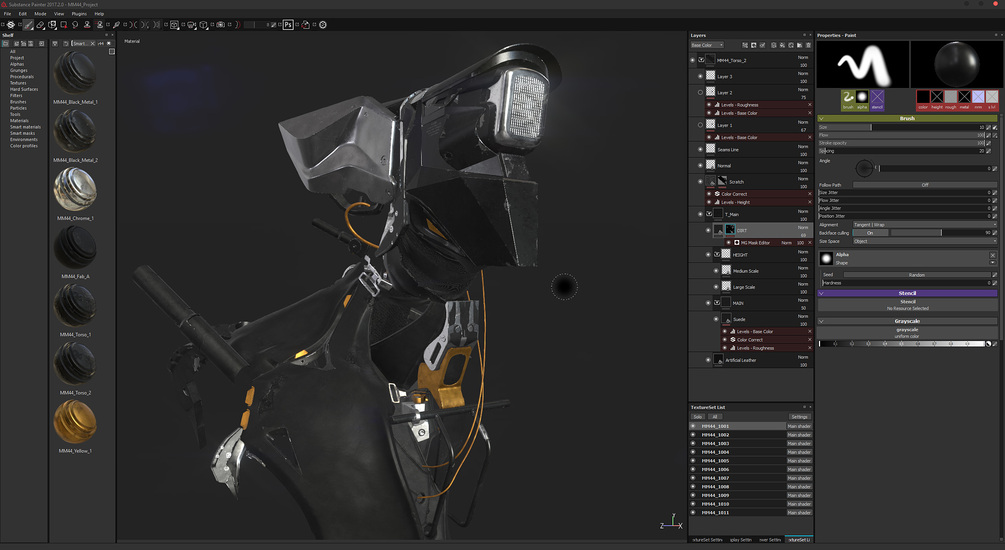Screen dimensions: 1005x550
Task: Select the Eraser tool in toolbar
Action: coord(40,24)
